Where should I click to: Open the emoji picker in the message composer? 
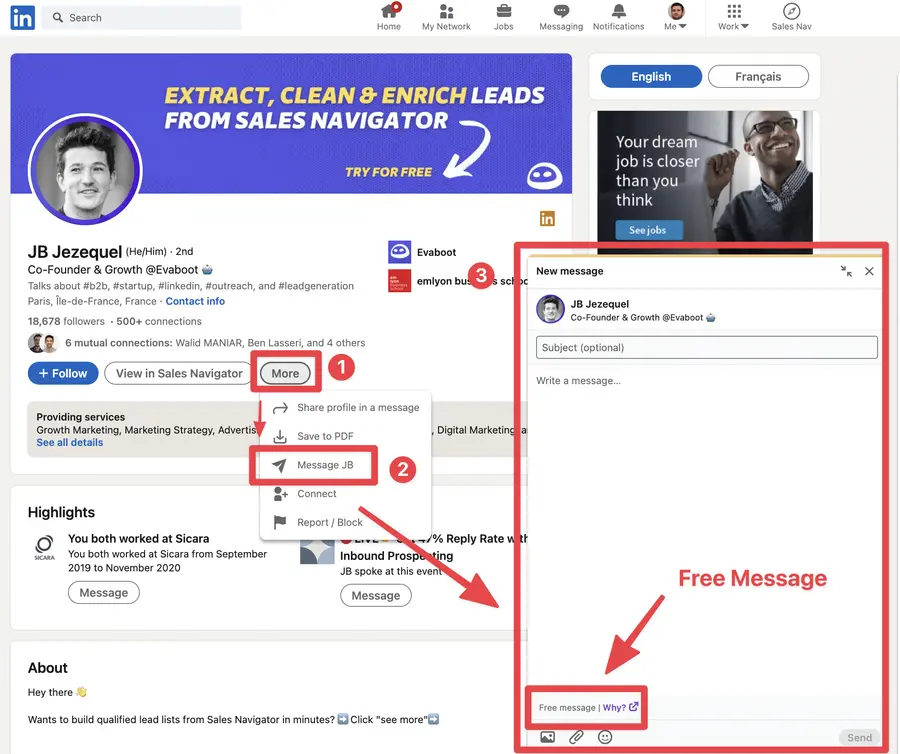pyautogui.click(x=602, y=737)
